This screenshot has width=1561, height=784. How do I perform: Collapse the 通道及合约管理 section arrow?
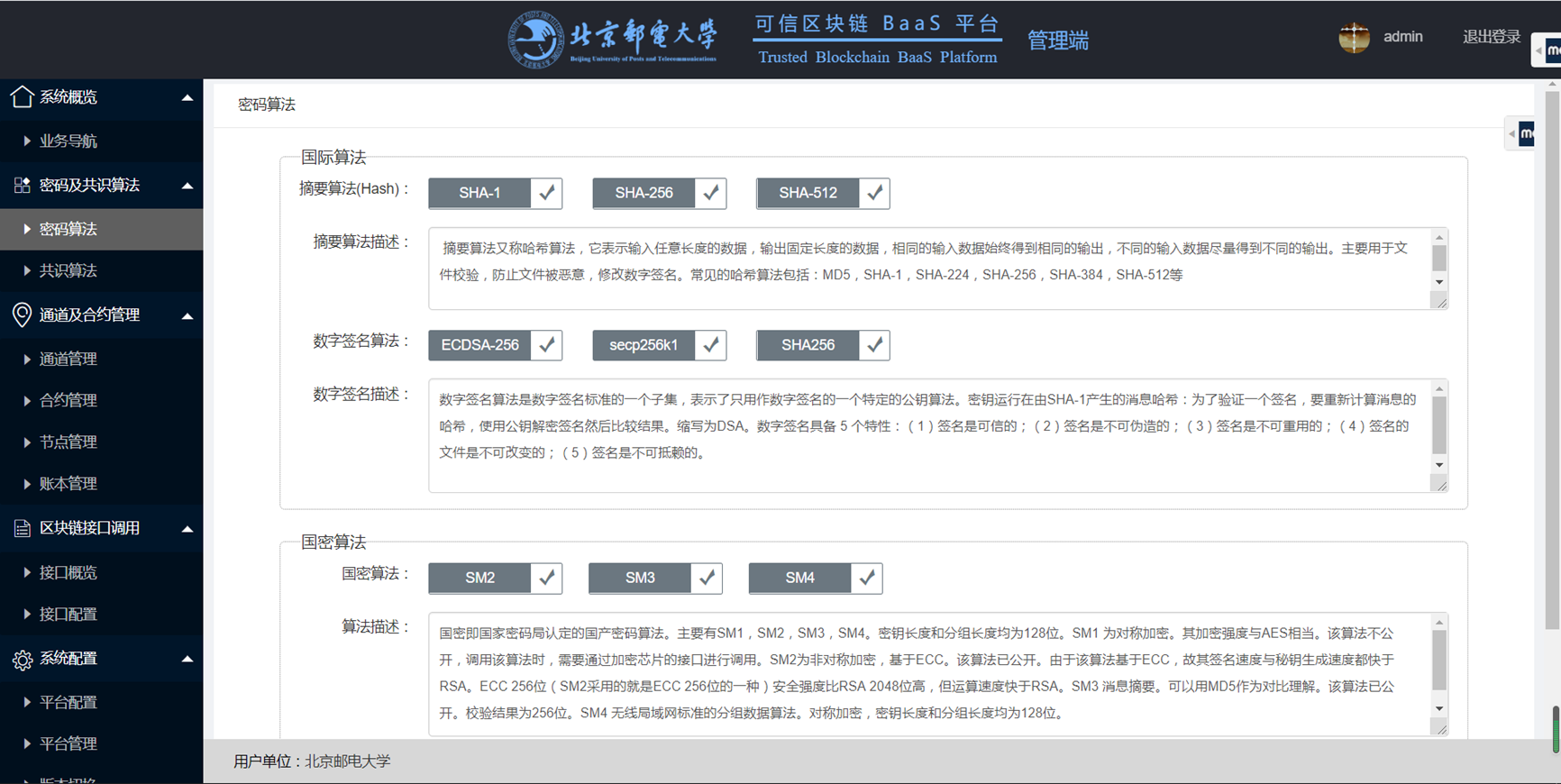[x=187, y=315]
